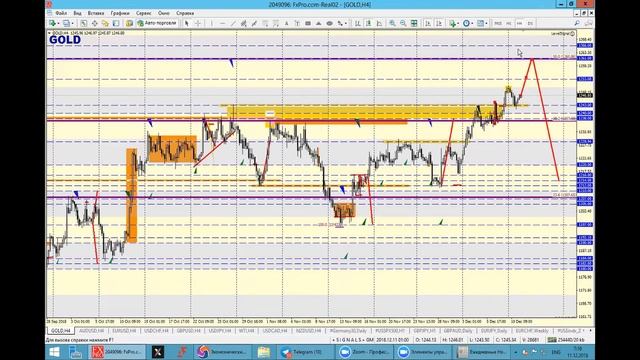Open the Вид menu
Image resolution: width=640 pixels, height=360 pixels.
click(x=77, y=13)
